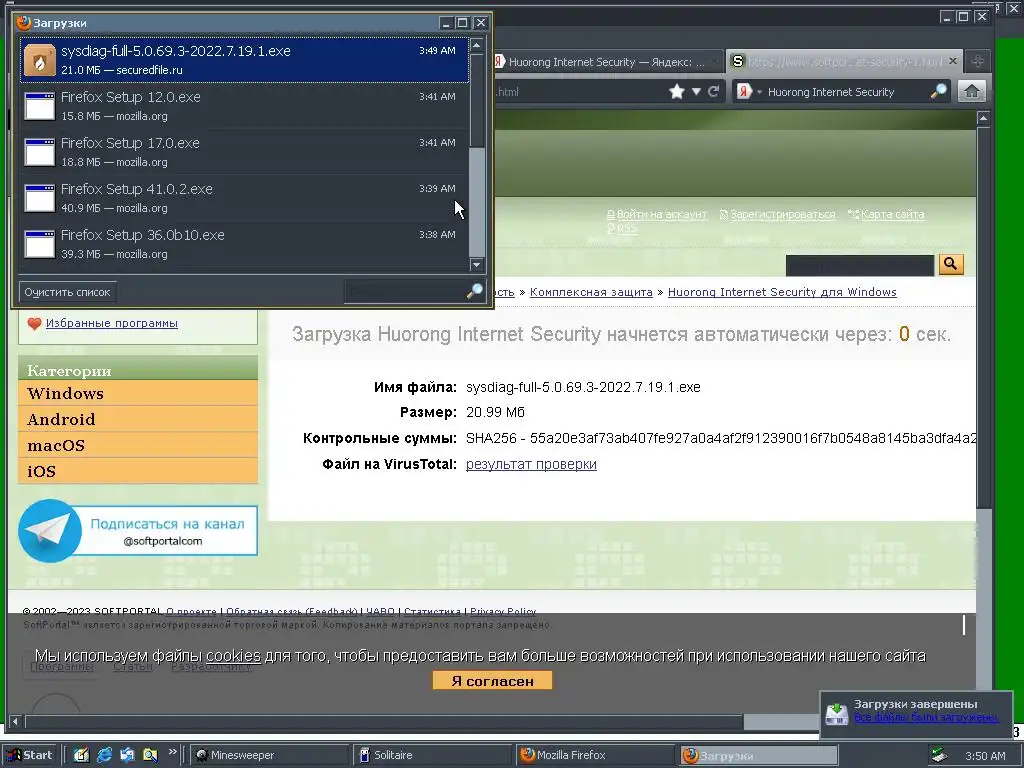Switch to Mozilla Firefox taskbar button
This screenshot has height=768, width=1024.
[595, 755]
